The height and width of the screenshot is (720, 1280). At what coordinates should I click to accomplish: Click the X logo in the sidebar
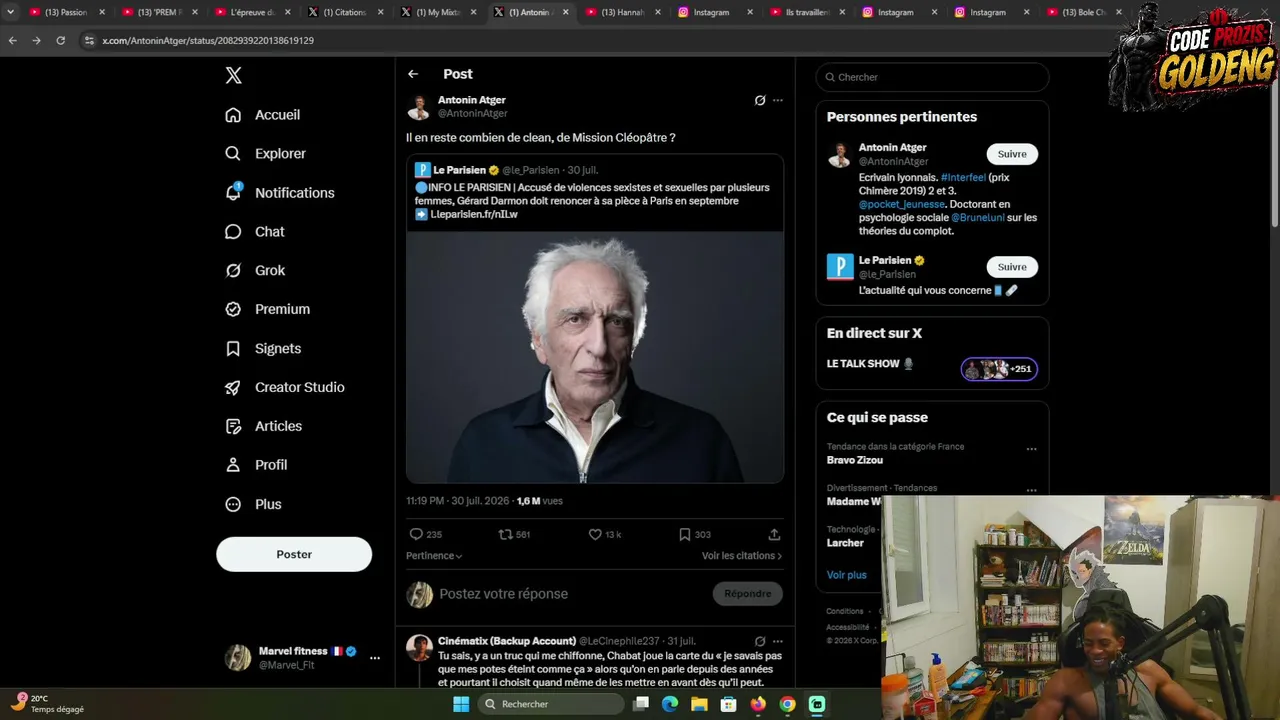coord(233,75)
